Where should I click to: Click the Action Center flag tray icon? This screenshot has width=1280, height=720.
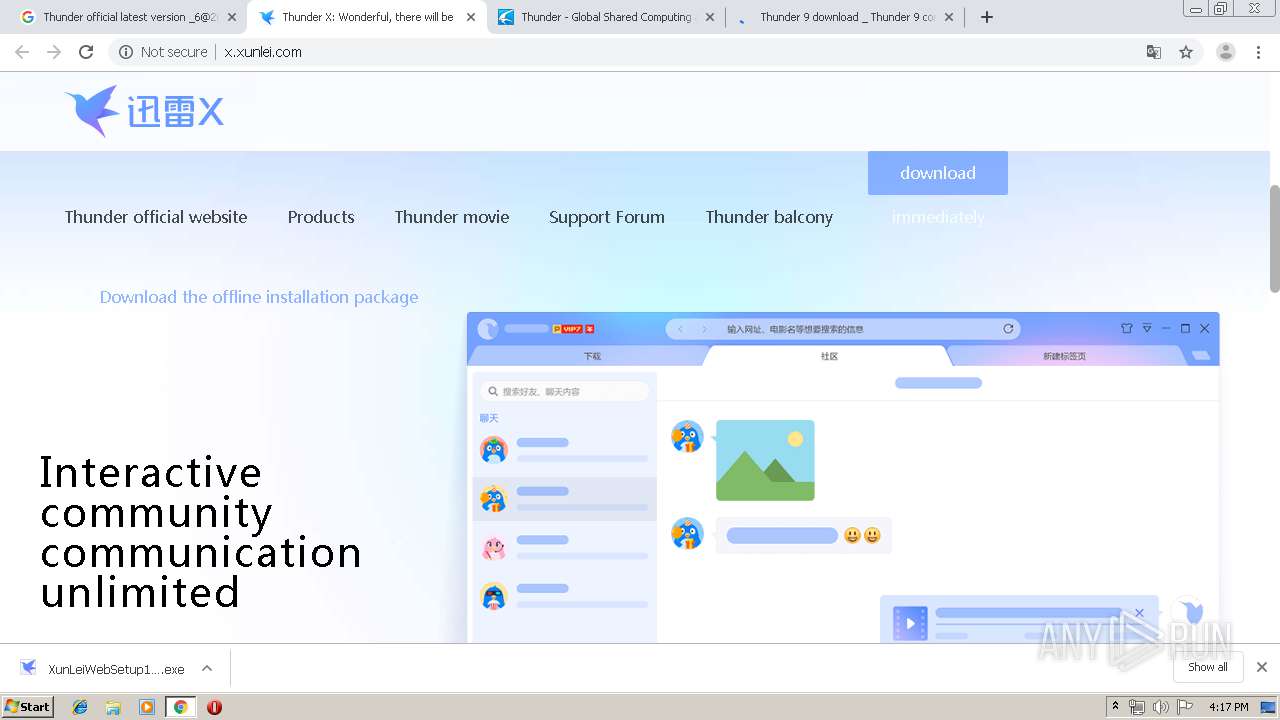pyautogui.click(x=1185, y=707)
